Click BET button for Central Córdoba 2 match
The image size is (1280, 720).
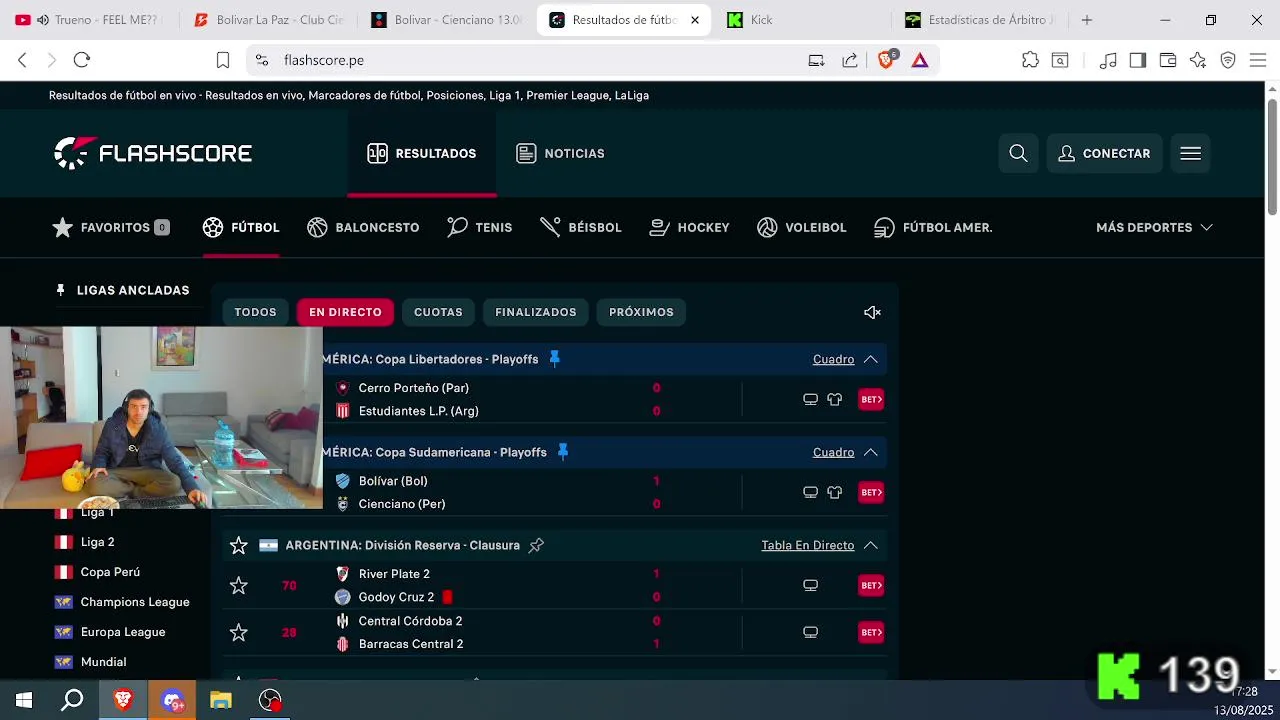871,632
